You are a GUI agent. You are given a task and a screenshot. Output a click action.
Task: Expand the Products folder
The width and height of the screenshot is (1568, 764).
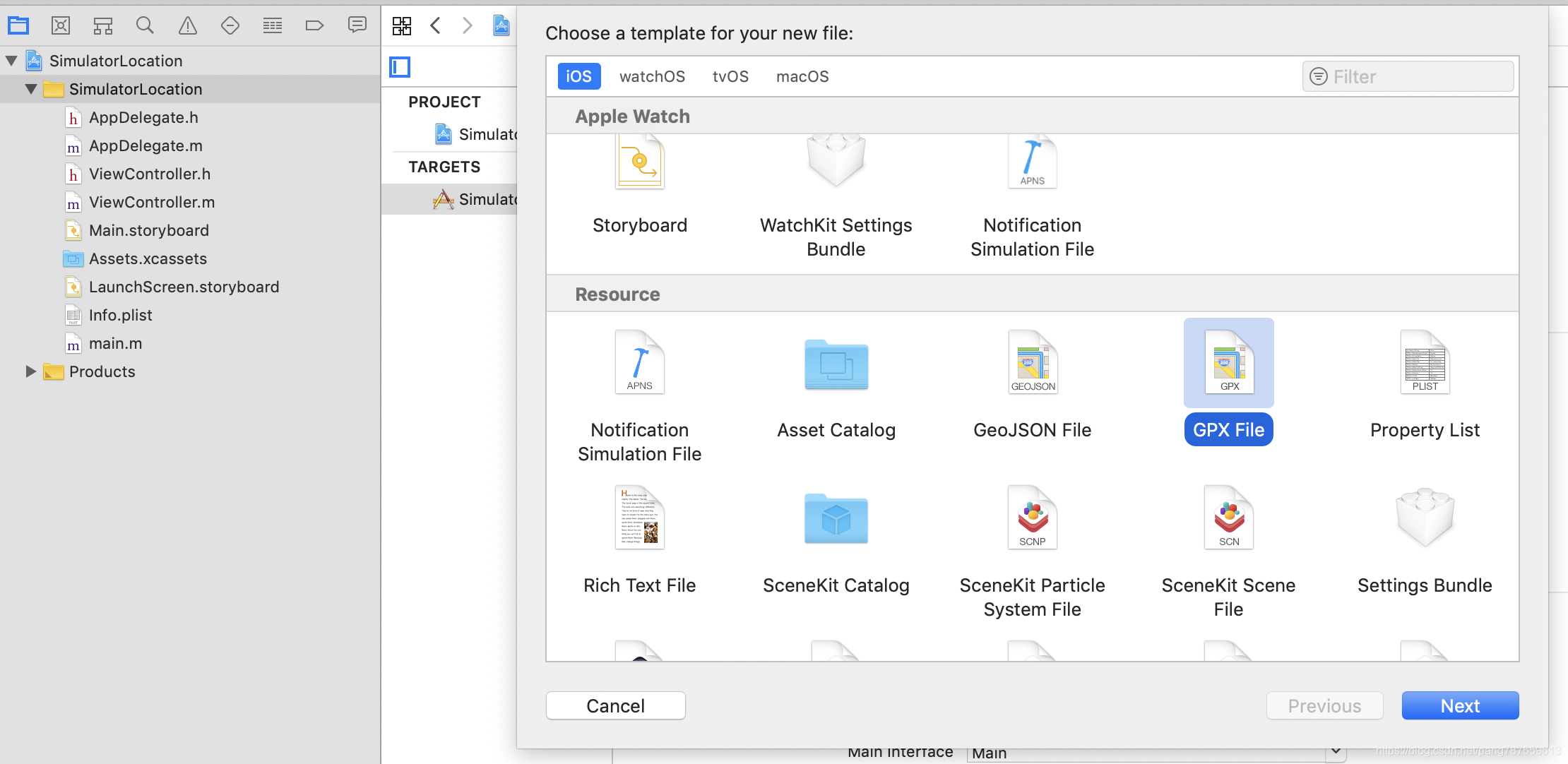point(31,371)
